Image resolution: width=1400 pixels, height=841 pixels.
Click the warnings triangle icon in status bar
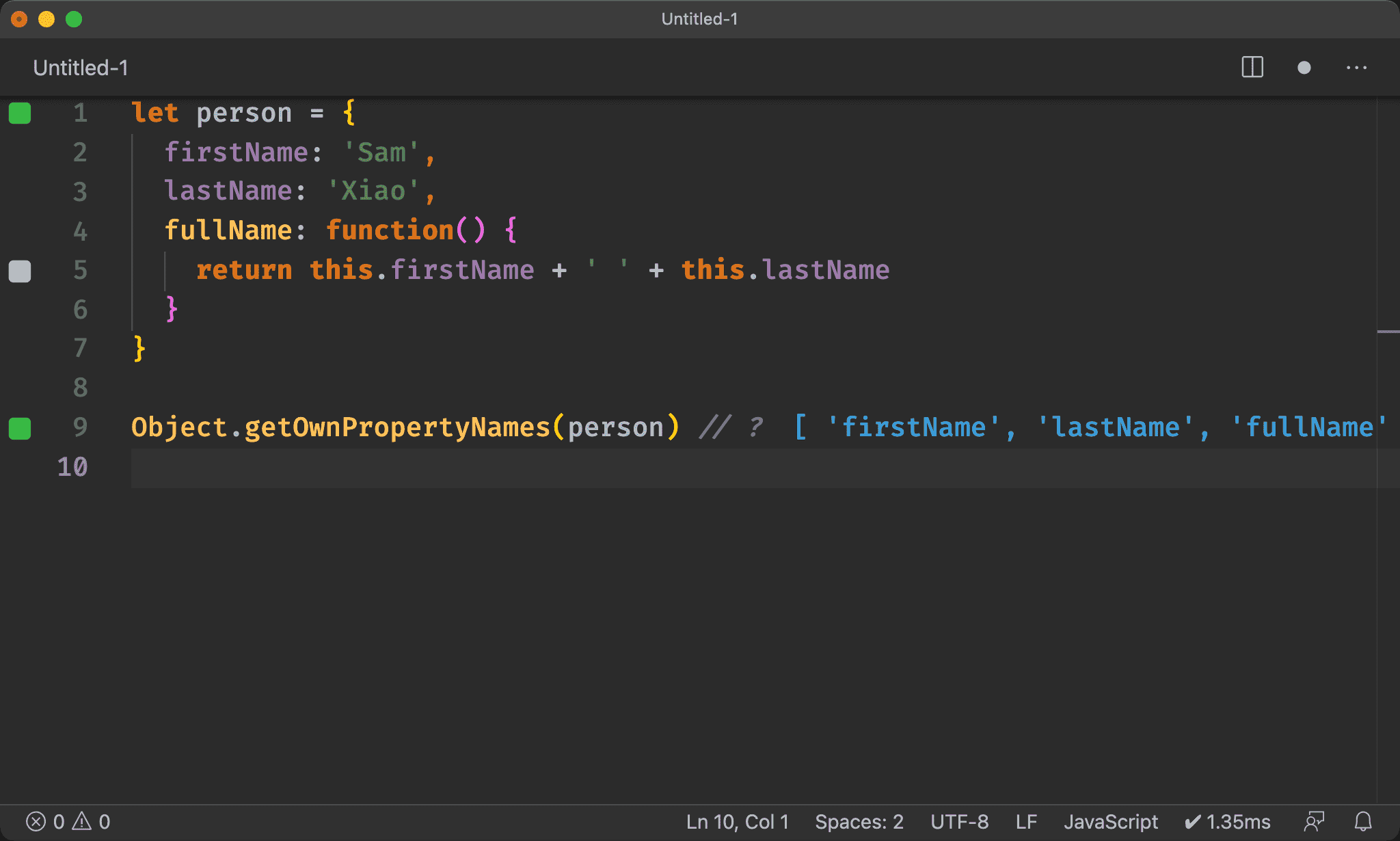point(82,821)
